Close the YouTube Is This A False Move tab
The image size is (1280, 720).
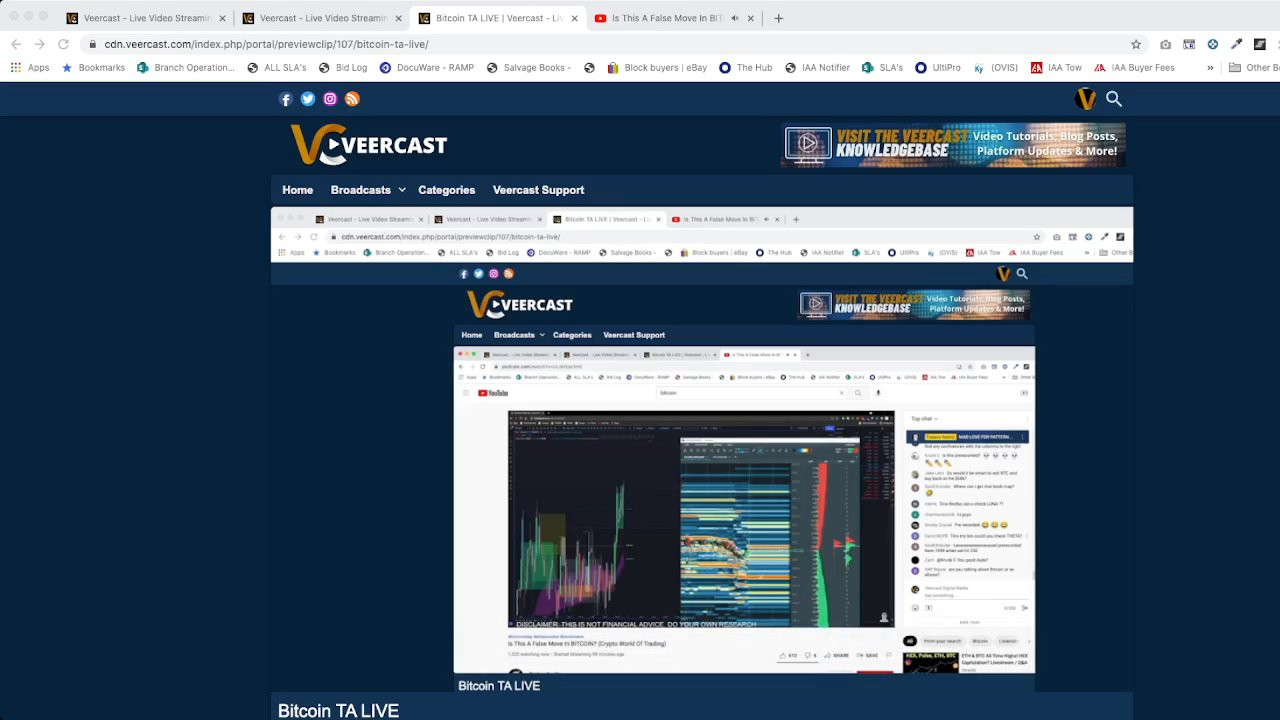click(751, 18)
